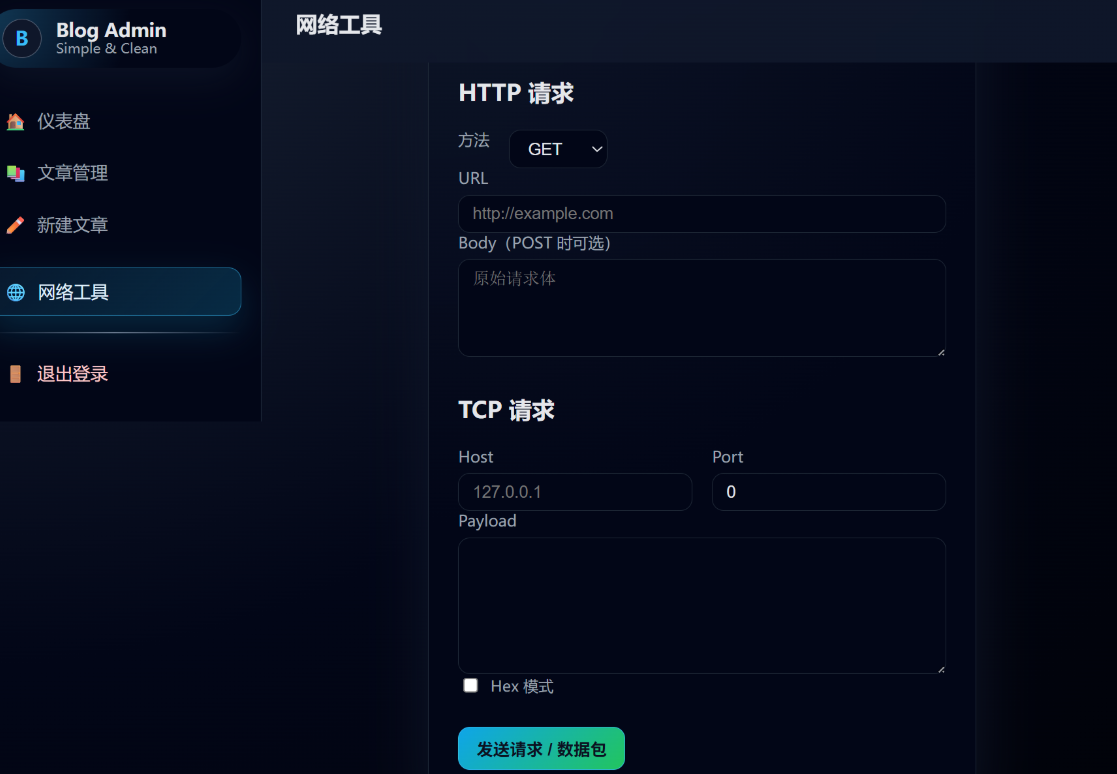Click the round B logo icon

[22, 39]
